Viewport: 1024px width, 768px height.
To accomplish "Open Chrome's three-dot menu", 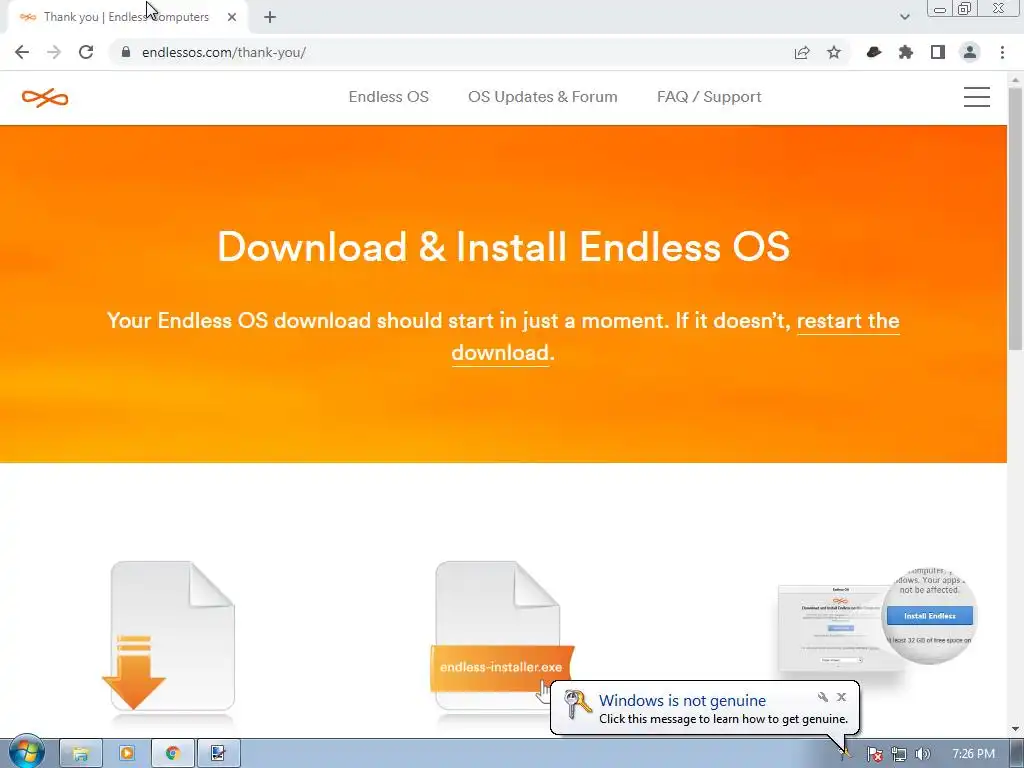I will tap(1002, 52).
